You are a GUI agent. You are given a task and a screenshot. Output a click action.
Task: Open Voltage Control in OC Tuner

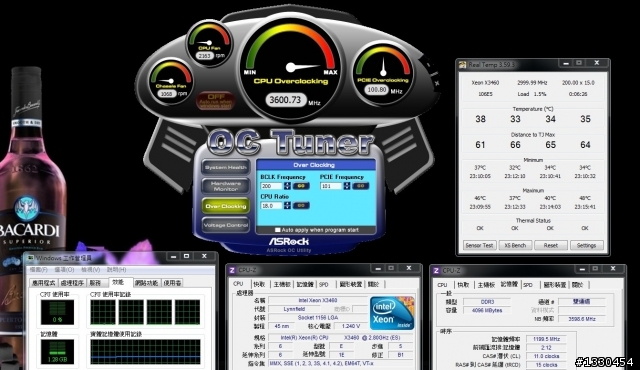[226, 225]
